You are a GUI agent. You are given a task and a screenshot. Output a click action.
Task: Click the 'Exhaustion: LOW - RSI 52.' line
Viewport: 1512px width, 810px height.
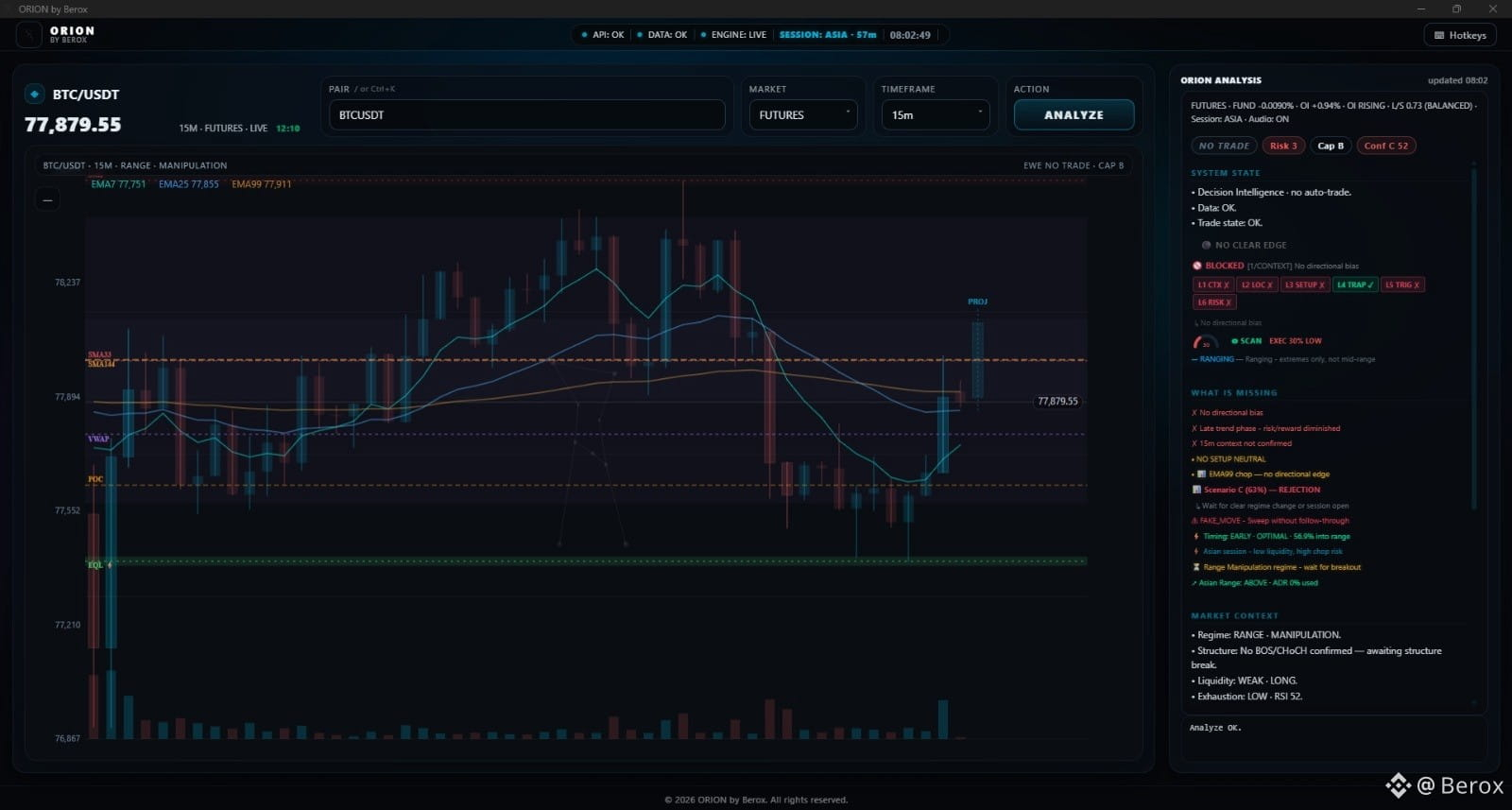1247,697
